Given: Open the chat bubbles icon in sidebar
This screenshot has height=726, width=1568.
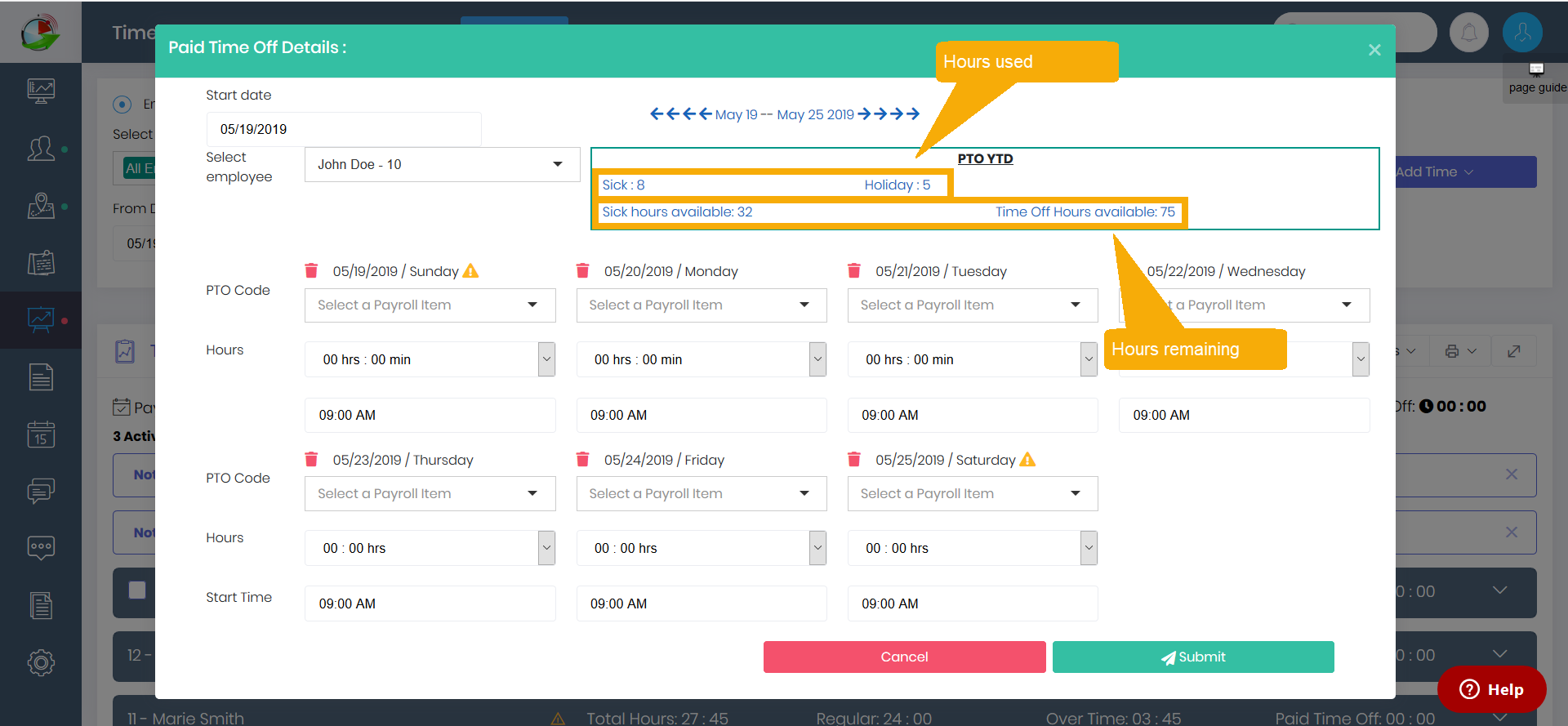Looking at the screenshot, I should pyautogui.click(x=41, y=490).
